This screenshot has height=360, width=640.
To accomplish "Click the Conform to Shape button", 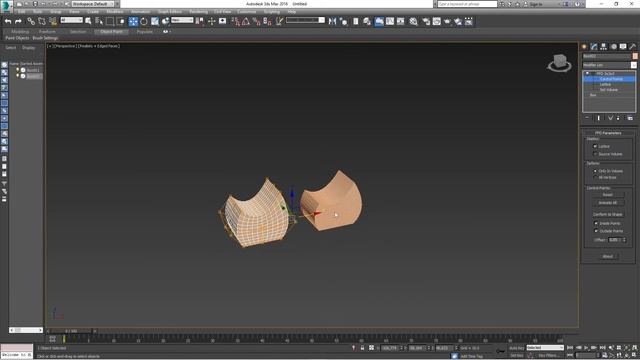I will tap(608, 214).
